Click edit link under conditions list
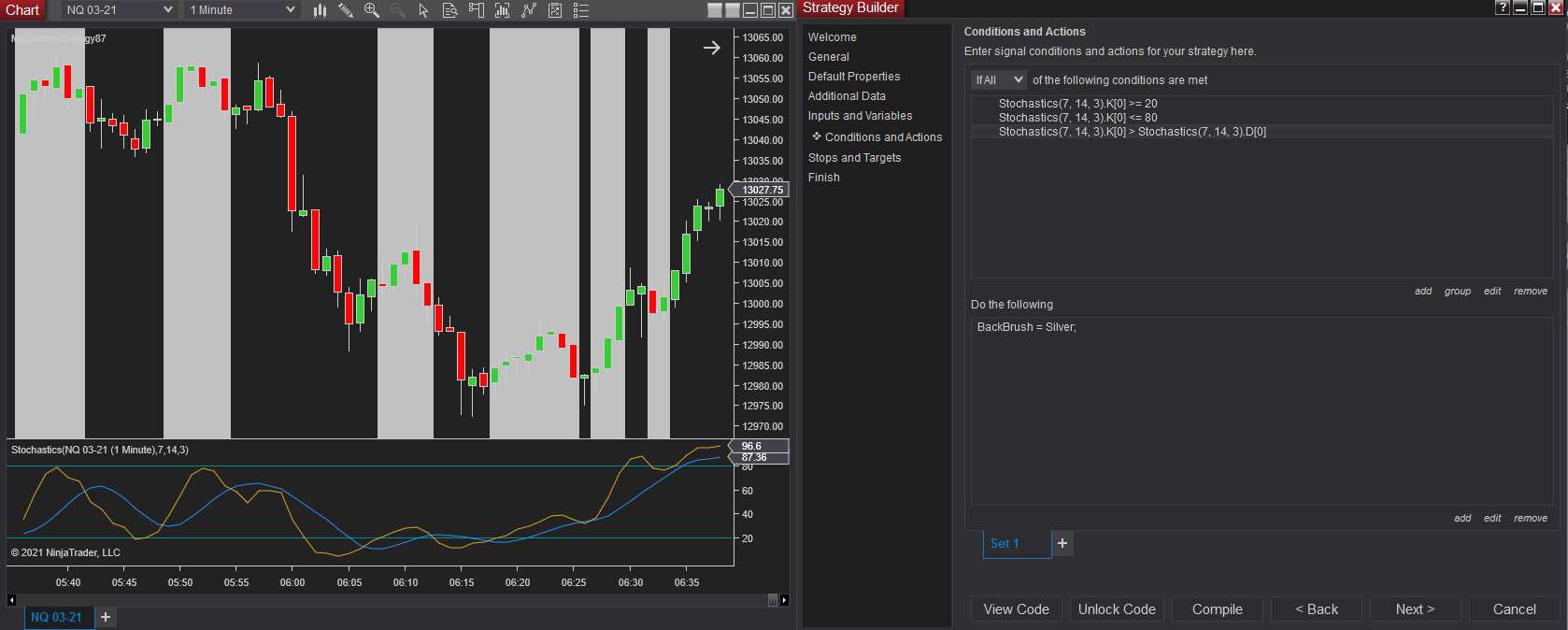This screenshot has height=630, width=1568. coord(1492,292)
